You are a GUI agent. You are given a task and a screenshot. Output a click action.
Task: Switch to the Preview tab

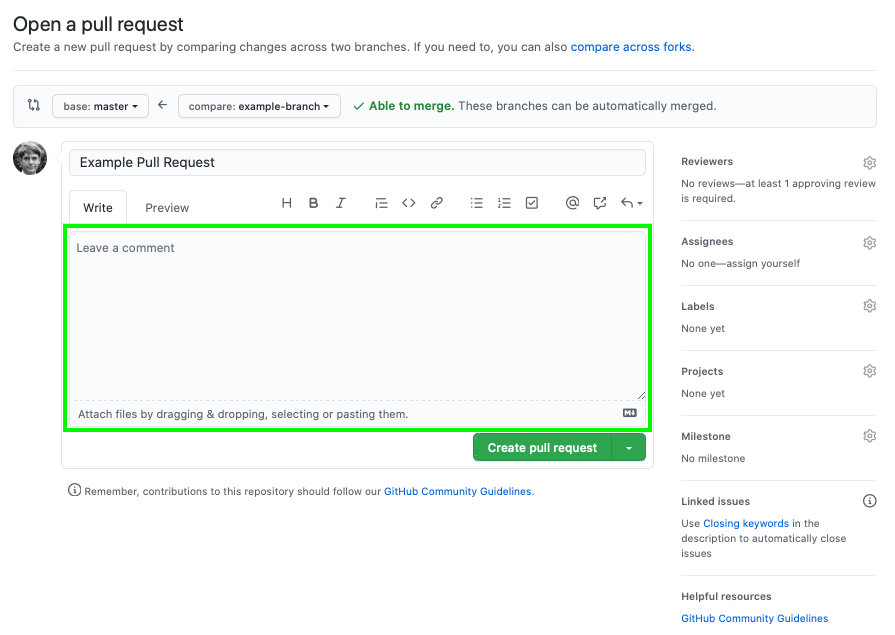pos(167,208)
